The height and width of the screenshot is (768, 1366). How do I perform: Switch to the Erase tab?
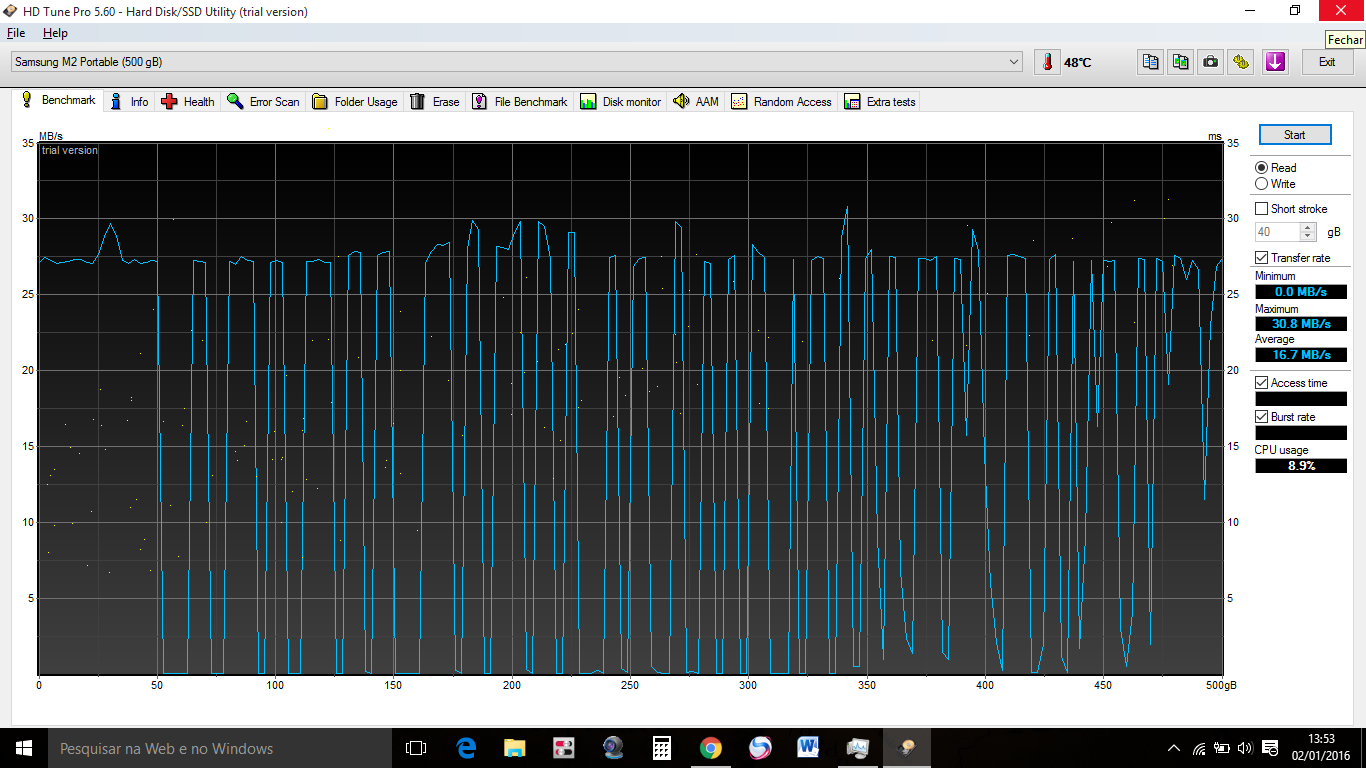coord(435,102)
